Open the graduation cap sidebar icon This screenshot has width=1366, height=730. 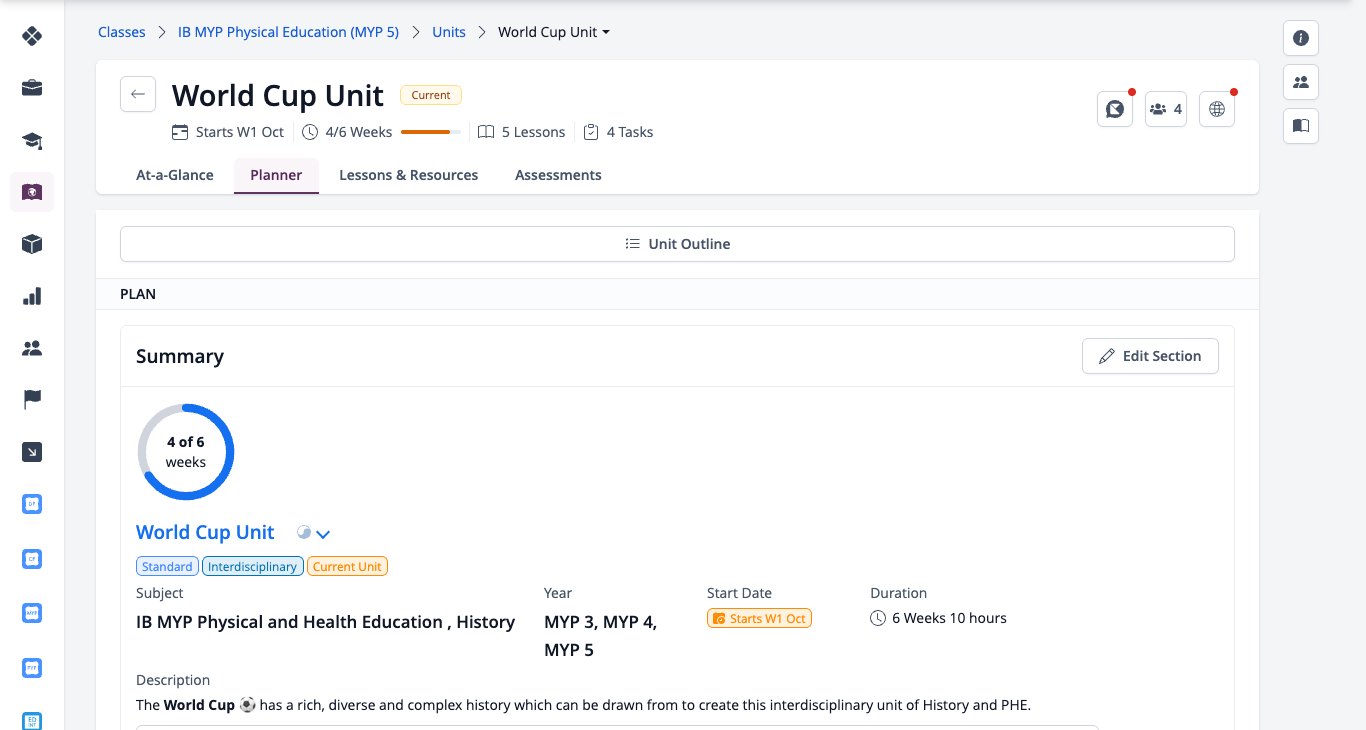click(32, 140)
